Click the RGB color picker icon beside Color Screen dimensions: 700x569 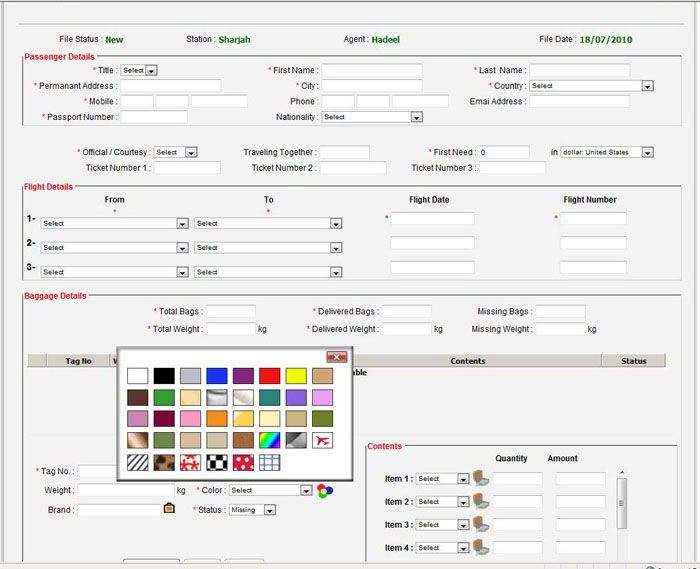323,490
